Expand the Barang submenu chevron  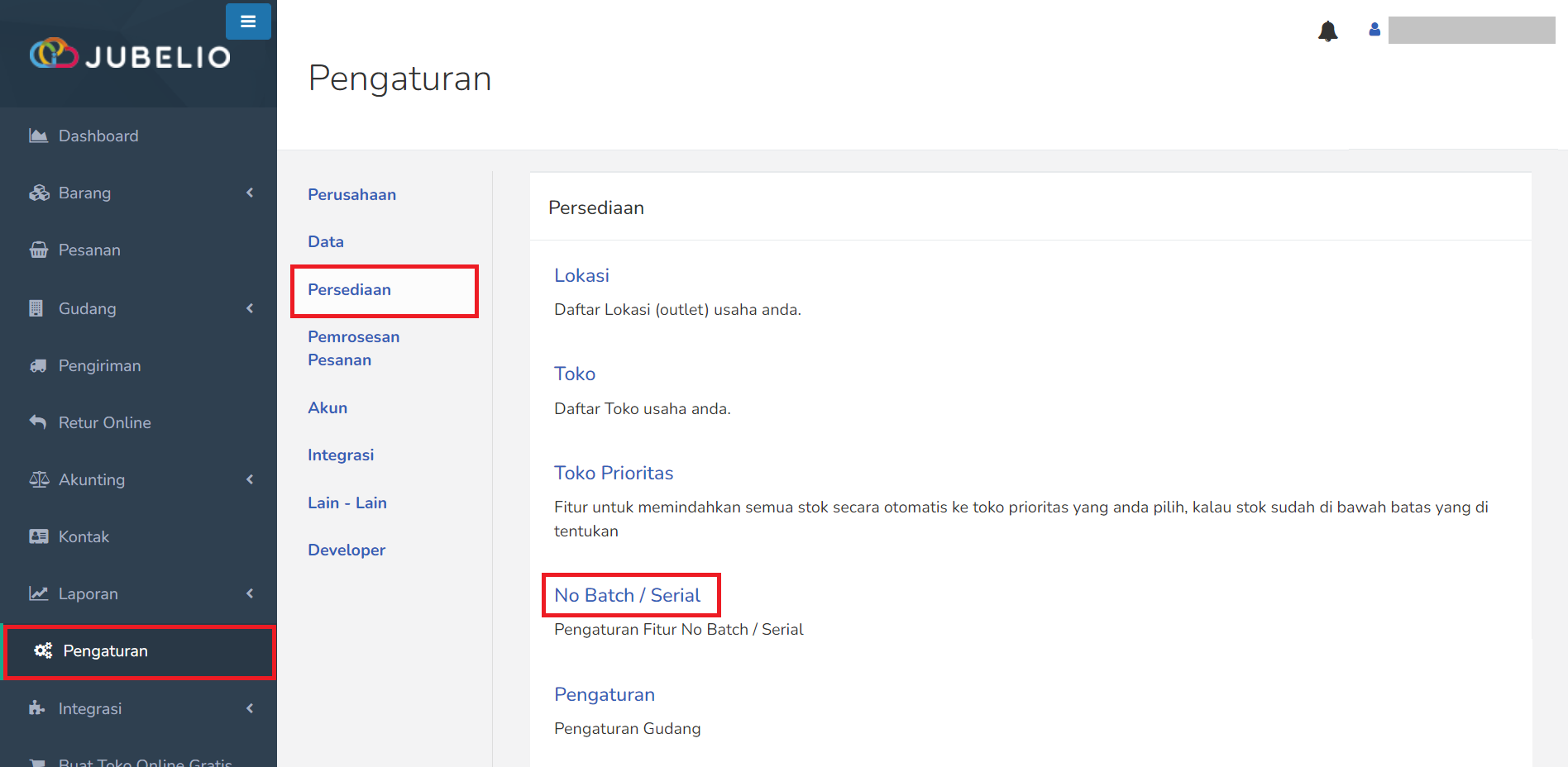(250, 193)
